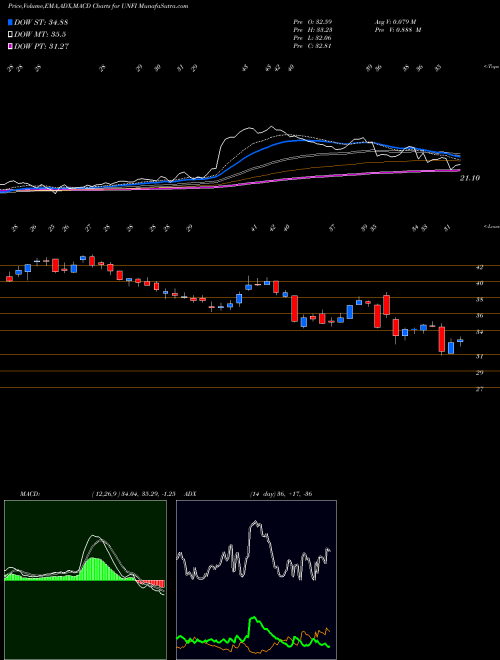Click the 42 price axis label

click(479, 267)
